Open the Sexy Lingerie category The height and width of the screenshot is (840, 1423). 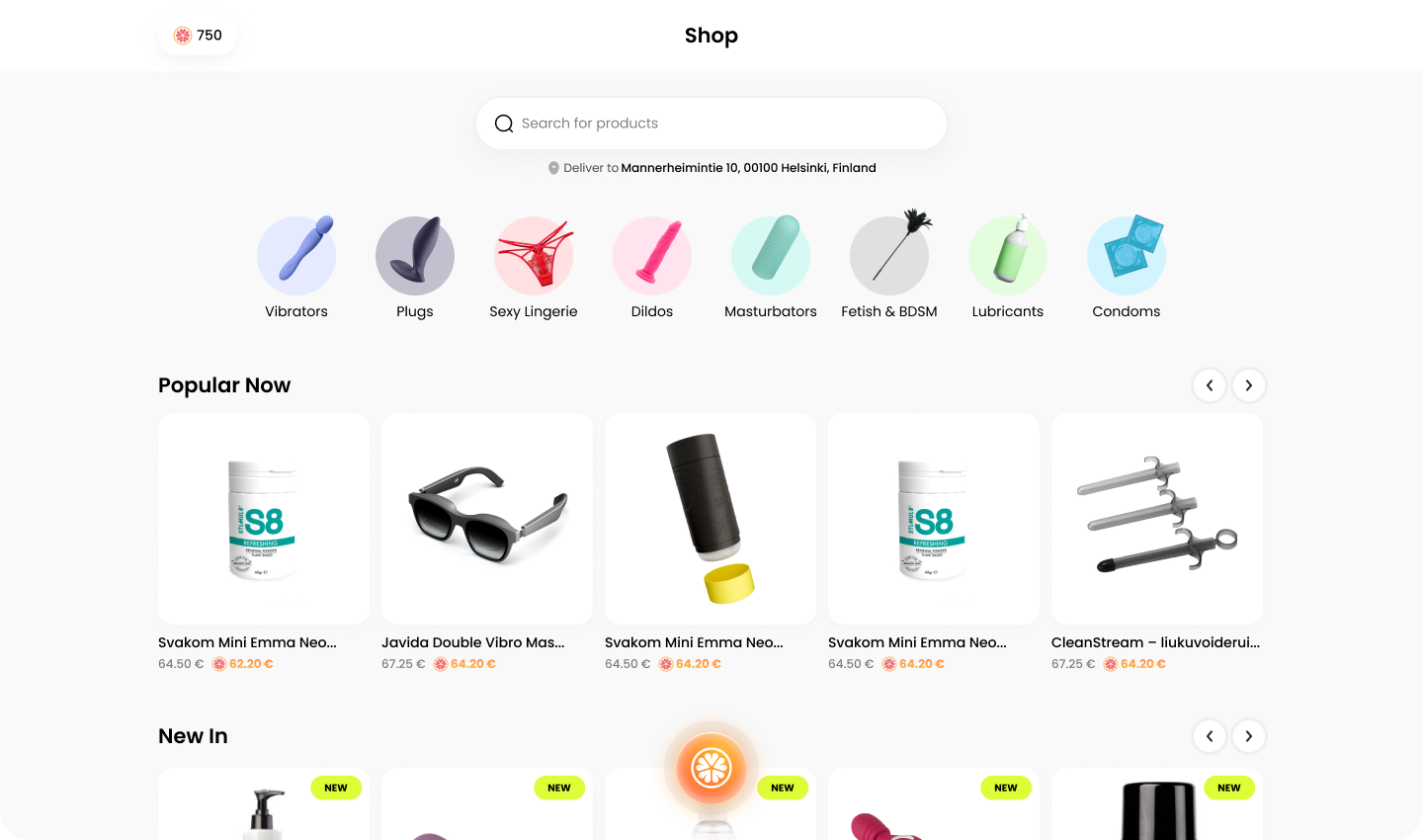point(534,267)
